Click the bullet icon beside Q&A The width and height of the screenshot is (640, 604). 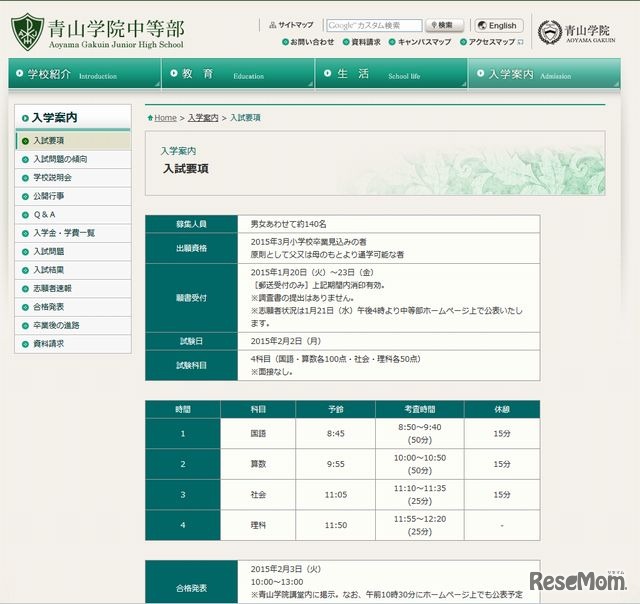(25, 215)
